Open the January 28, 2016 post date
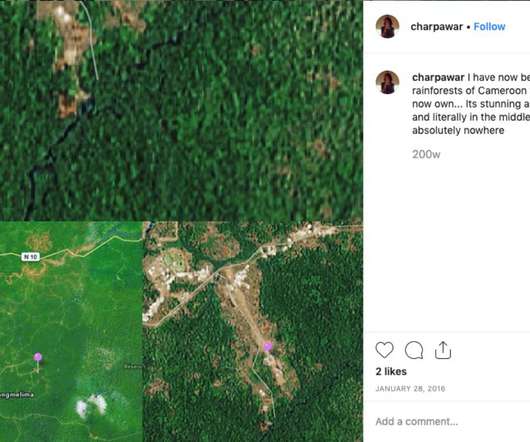 click(410, 389)
